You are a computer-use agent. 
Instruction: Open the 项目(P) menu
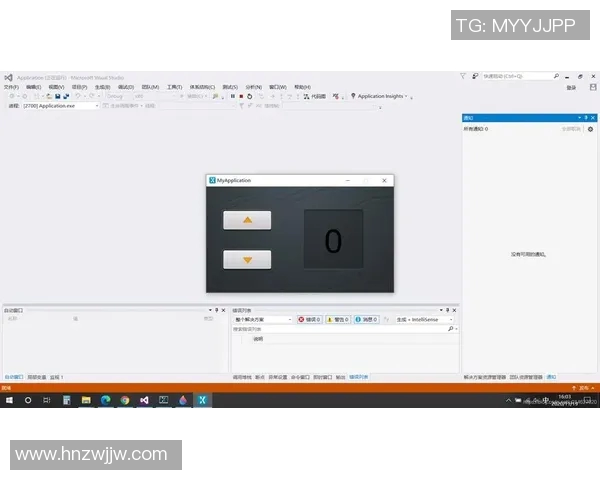click(x=79, y=87)
